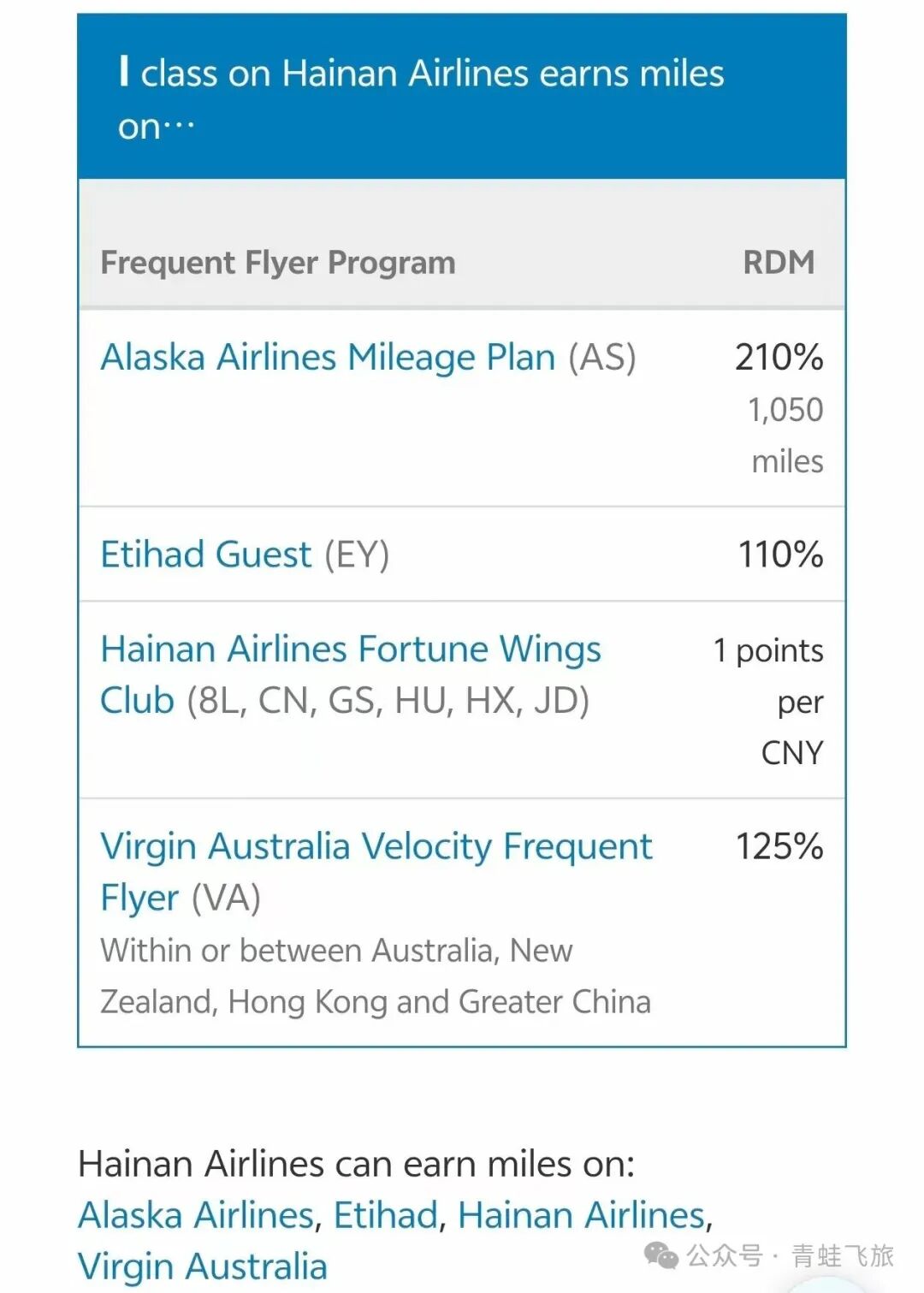Viewport: 924px width, 1293px height.
Task: Open the Etihad Guest program link
Action: 206,555
